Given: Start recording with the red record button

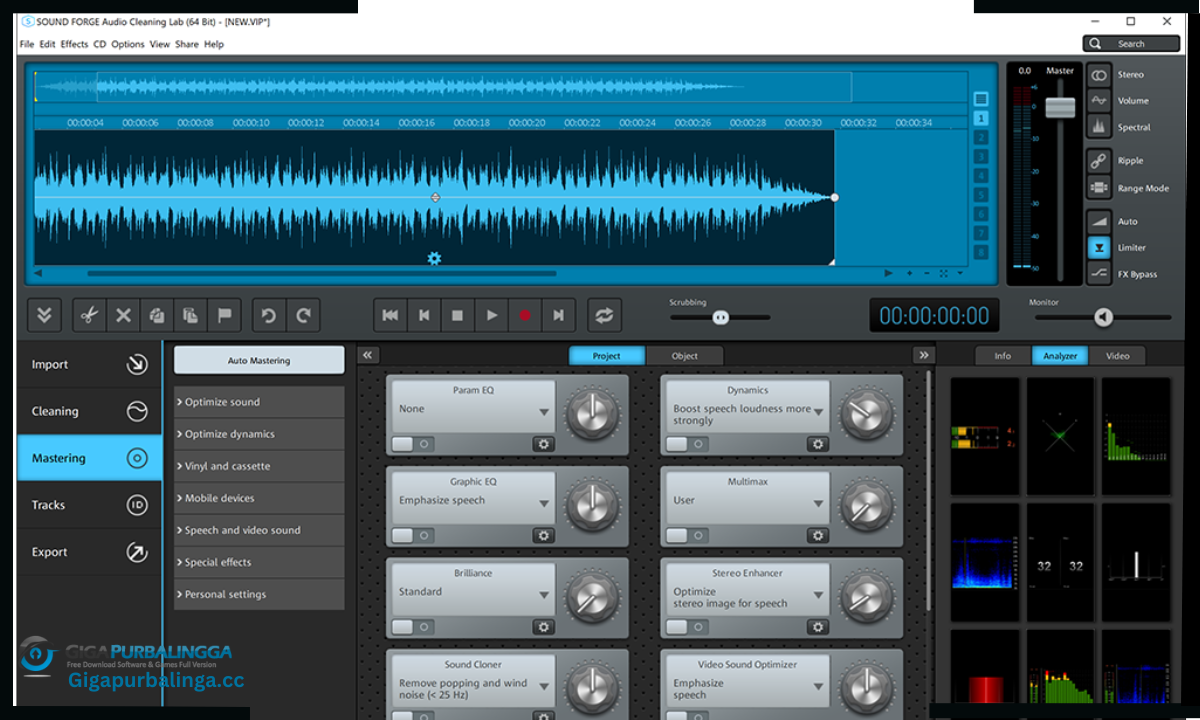Looking at the screenshot, I should 524,315.
